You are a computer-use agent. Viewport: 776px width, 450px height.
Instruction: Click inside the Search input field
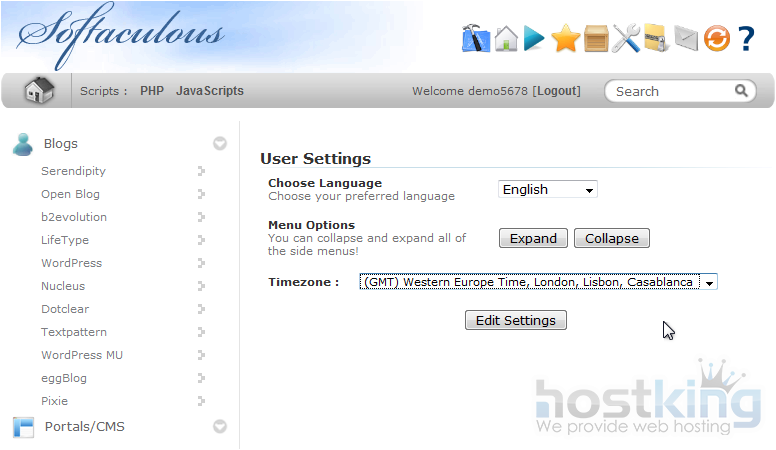[x=672, y=91]
